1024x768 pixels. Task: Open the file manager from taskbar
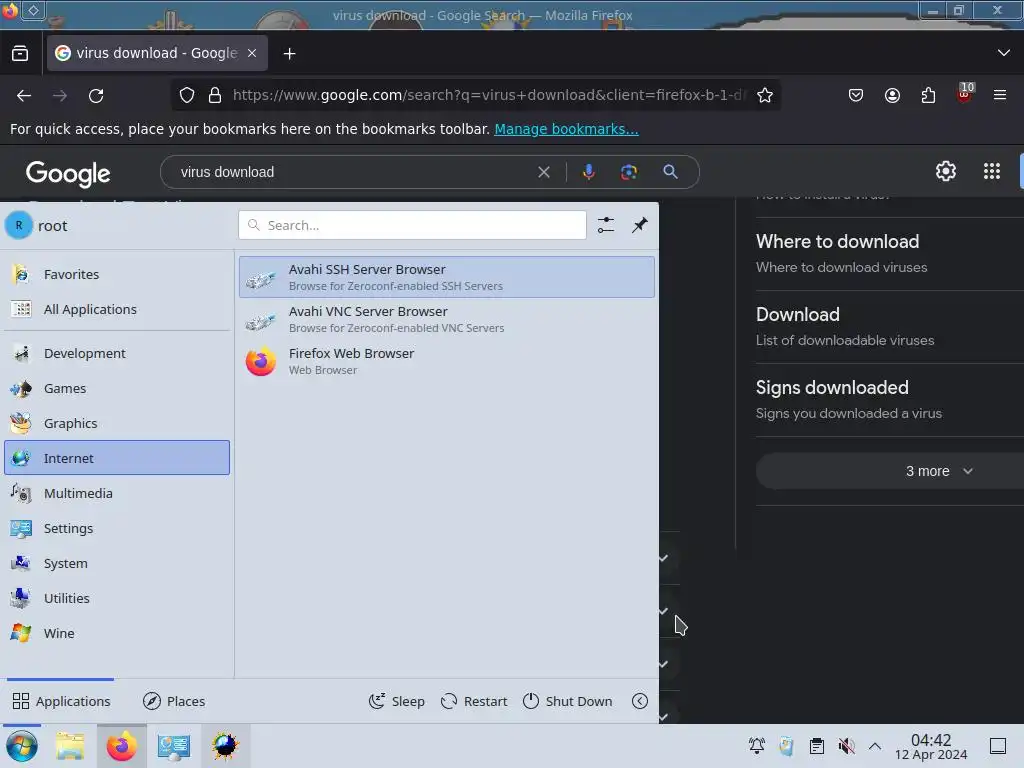pyautogui.click(x=71, y=746)
